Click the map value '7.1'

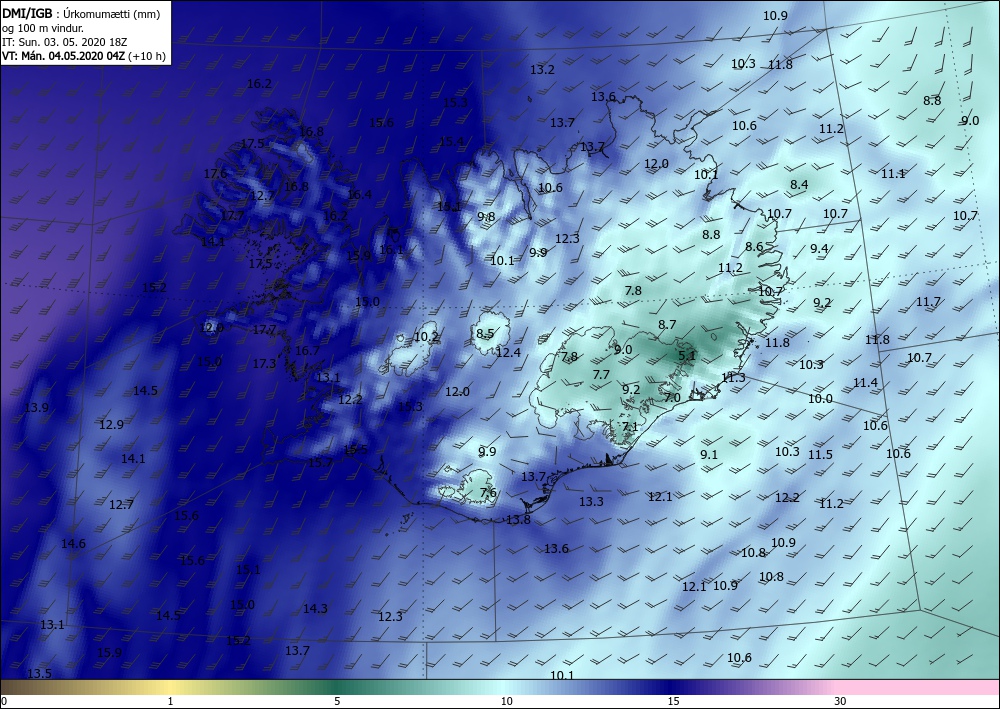(x=629, y=427)
